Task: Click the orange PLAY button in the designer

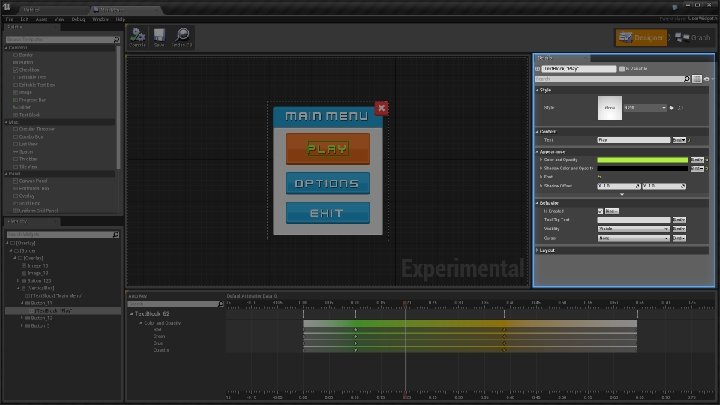Action: (x=328, y=149)
